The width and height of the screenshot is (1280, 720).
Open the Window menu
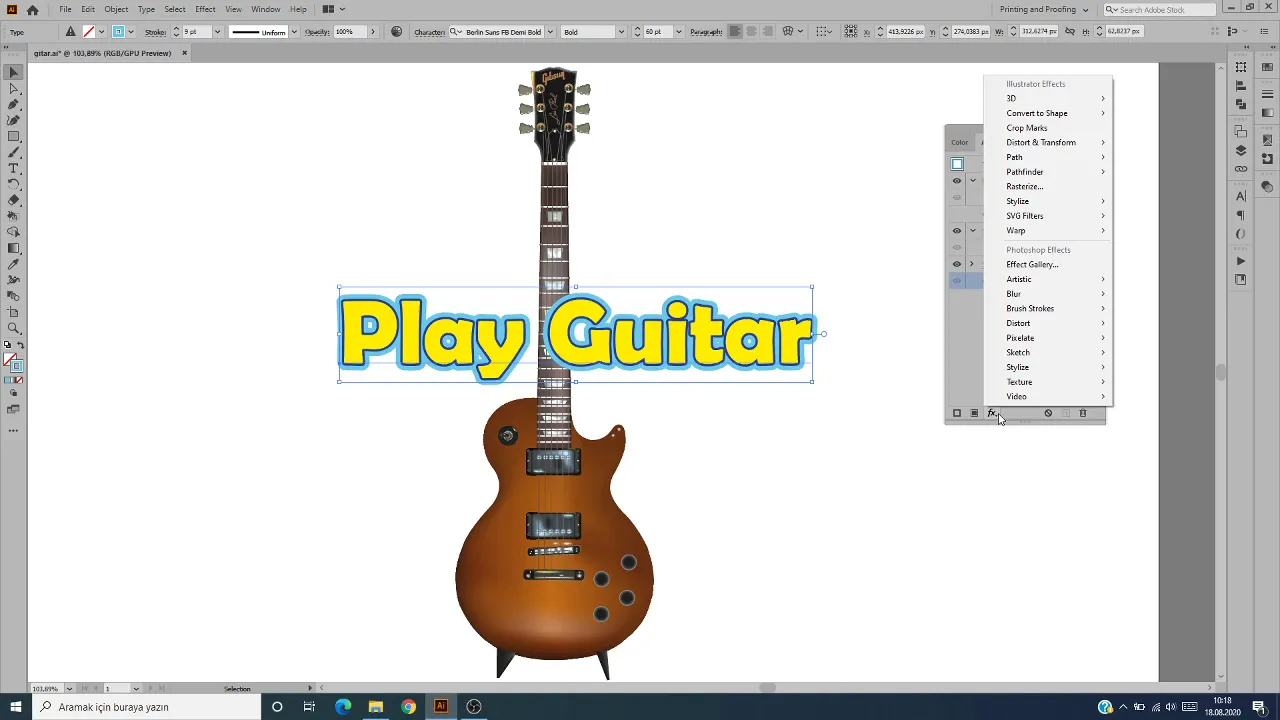coord(266,9)
